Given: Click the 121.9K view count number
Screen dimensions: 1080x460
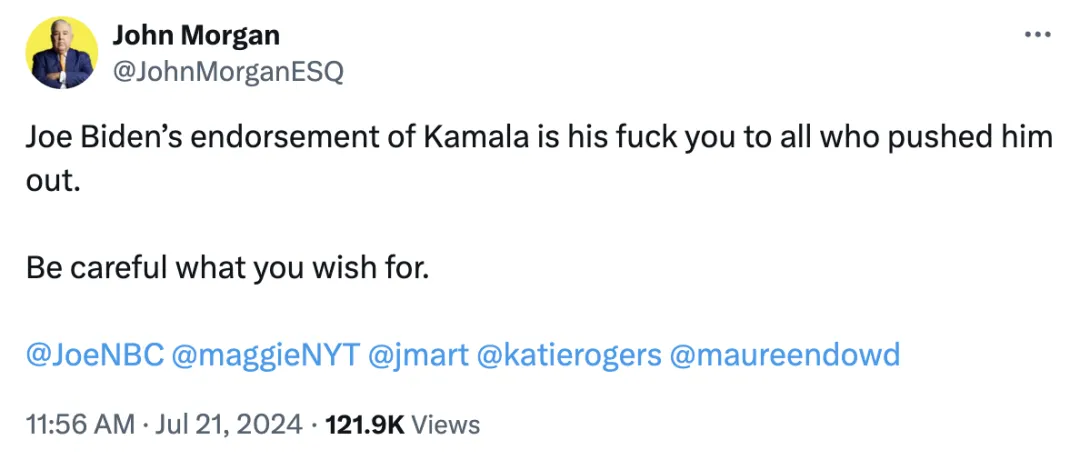Looking at the screenshot, I should [x=362, y=425].
